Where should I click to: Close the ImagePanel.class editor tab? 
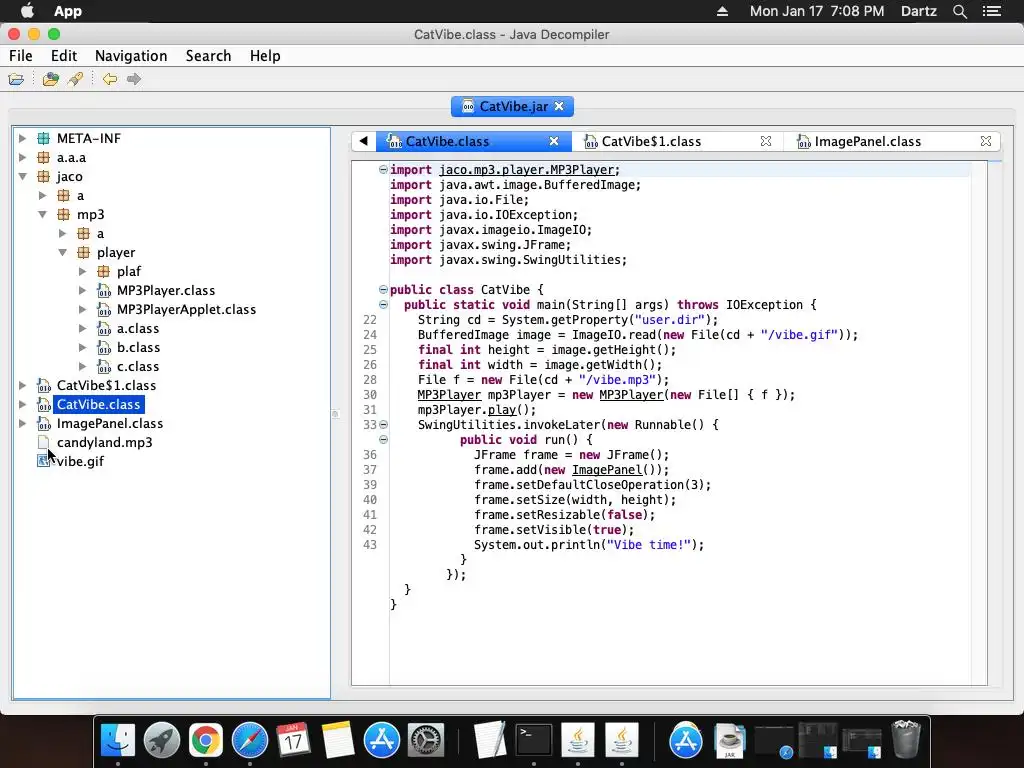(x=986, y=141)
